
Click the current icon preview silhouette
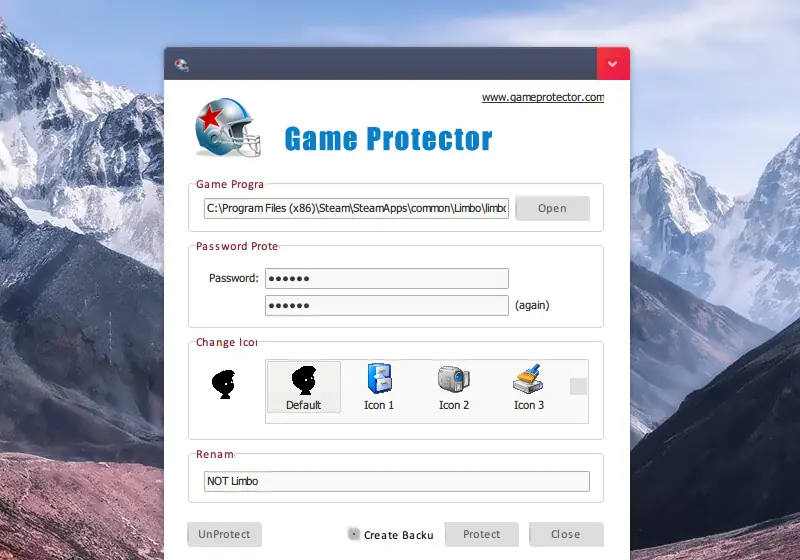[223, 385]
